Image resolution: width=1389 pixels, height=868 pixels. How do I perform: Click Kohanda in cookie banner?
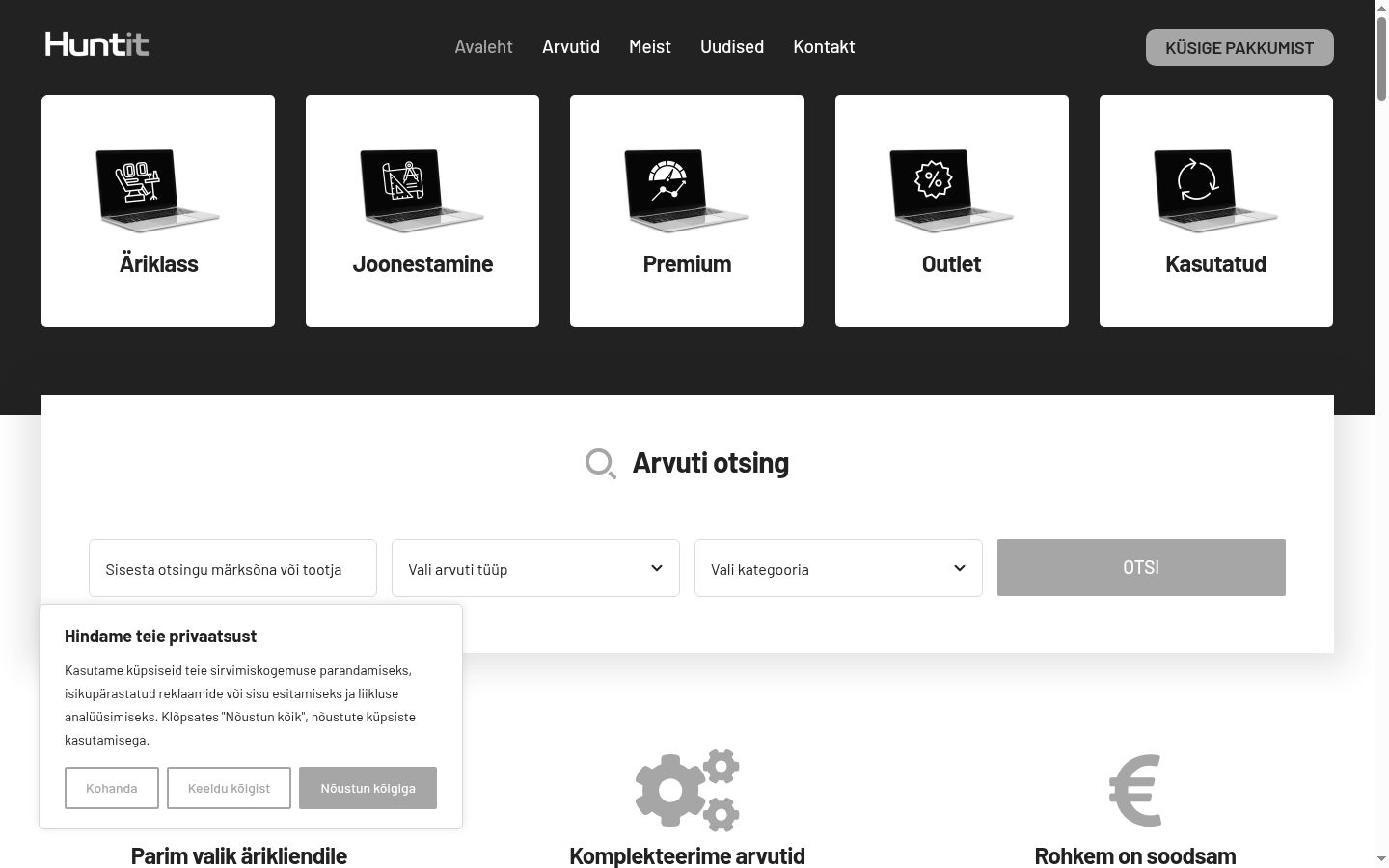(112, 788)
